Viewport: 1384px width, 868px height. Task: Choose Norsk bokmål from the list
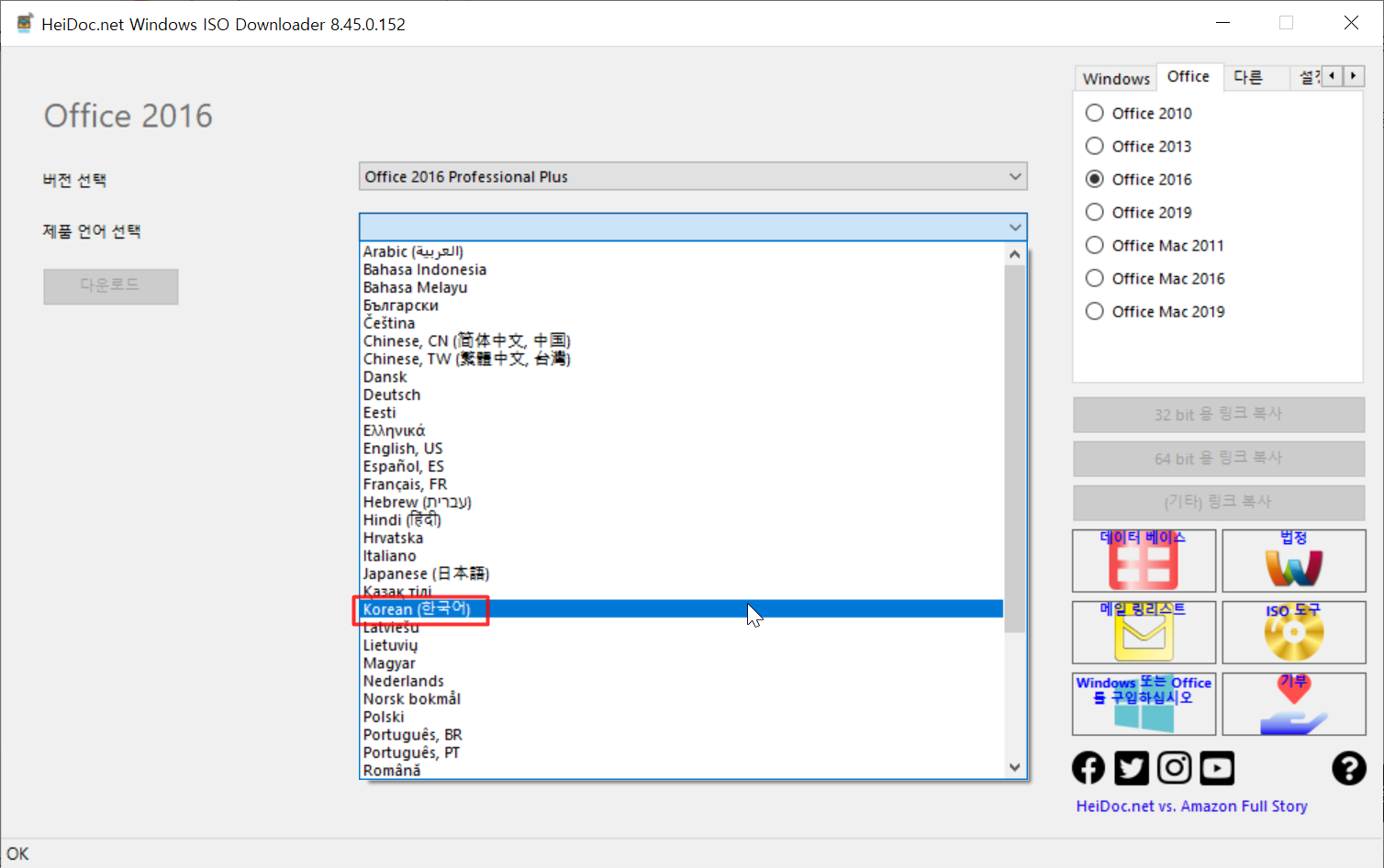(x=682, y=699)
